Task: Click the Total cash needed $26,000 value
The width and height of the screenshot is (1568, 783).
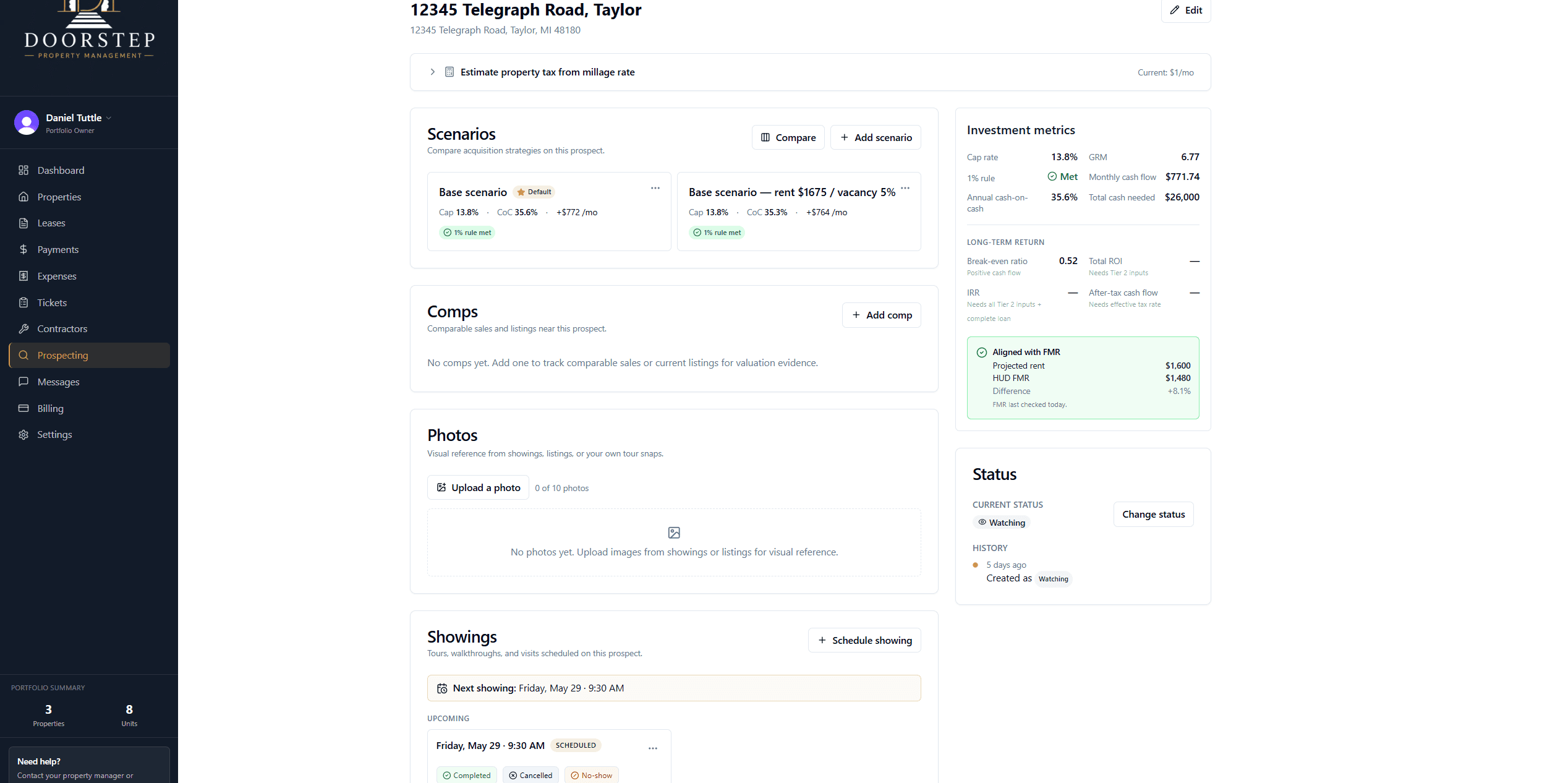Action: (x=1182, y=197)
